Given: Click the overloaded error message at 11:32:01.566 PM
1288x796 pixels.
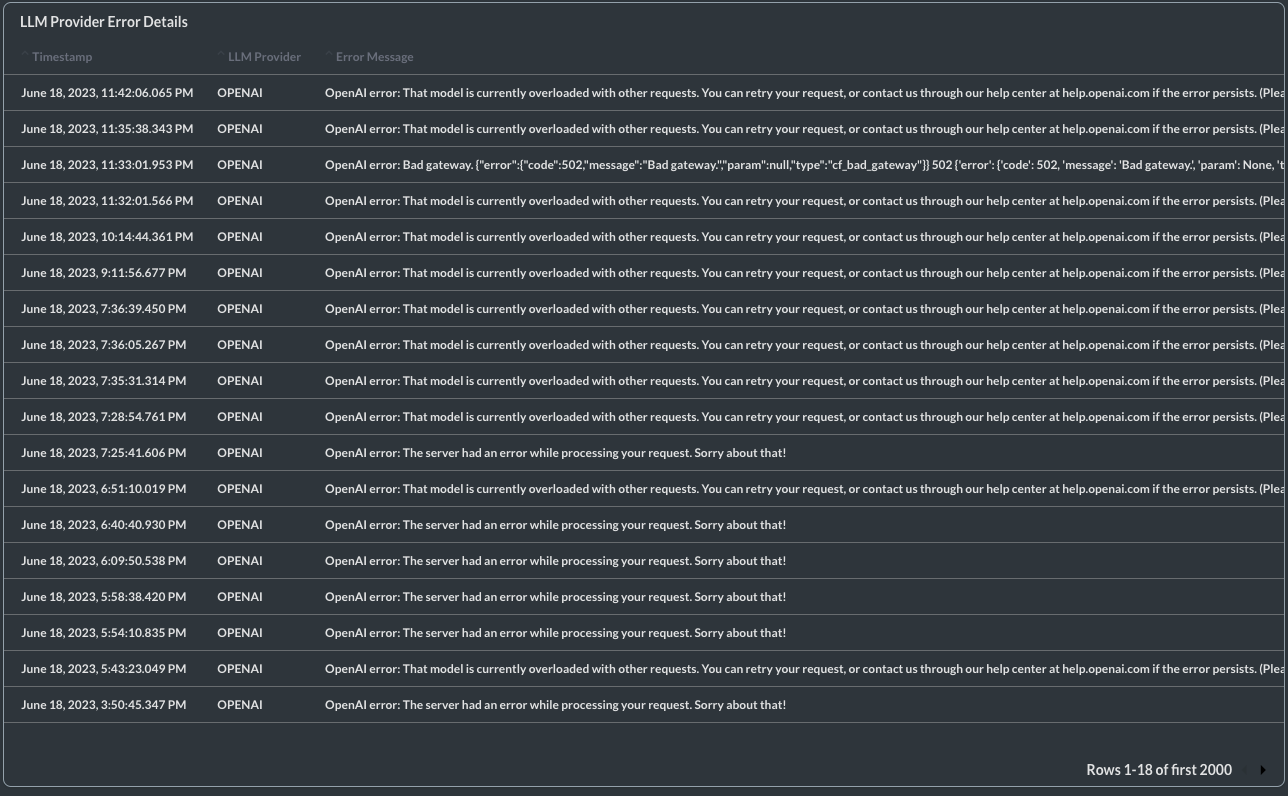Looking at the screenshot, I should 804,201.
